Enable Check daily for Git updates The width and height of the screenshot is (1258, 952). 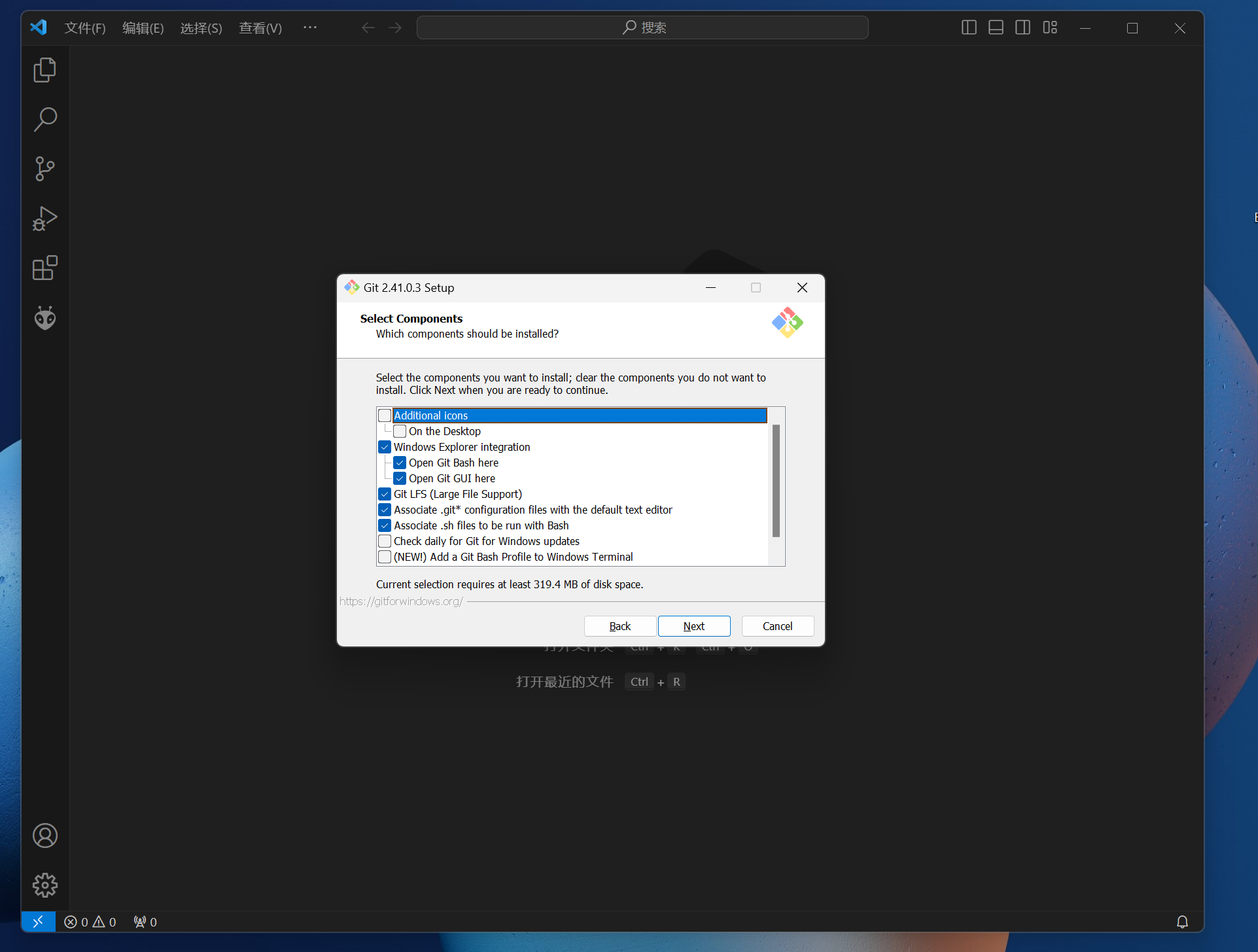(x=385, y=541)
